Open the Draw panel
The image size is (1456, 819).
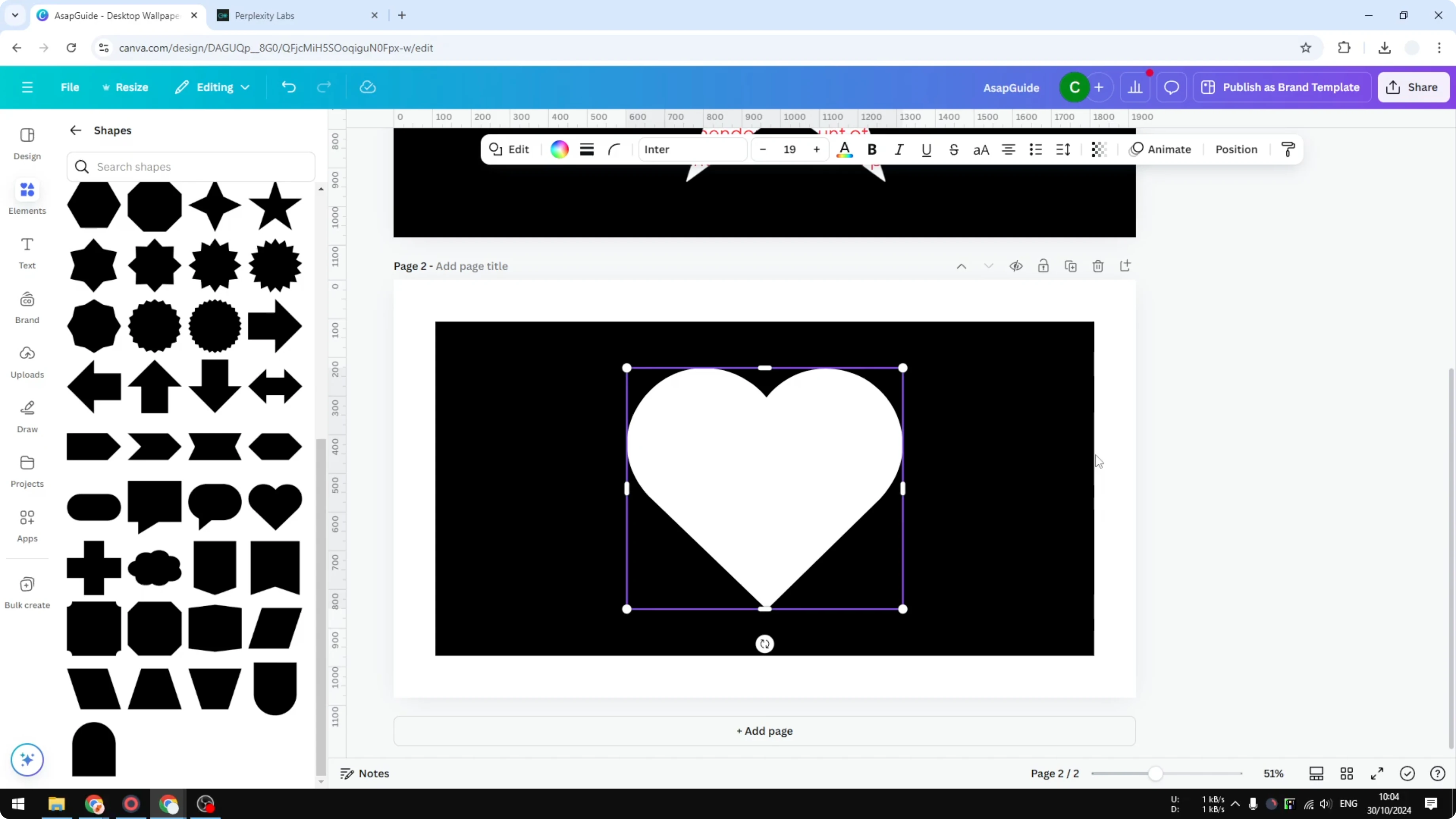tap(27, 416)
